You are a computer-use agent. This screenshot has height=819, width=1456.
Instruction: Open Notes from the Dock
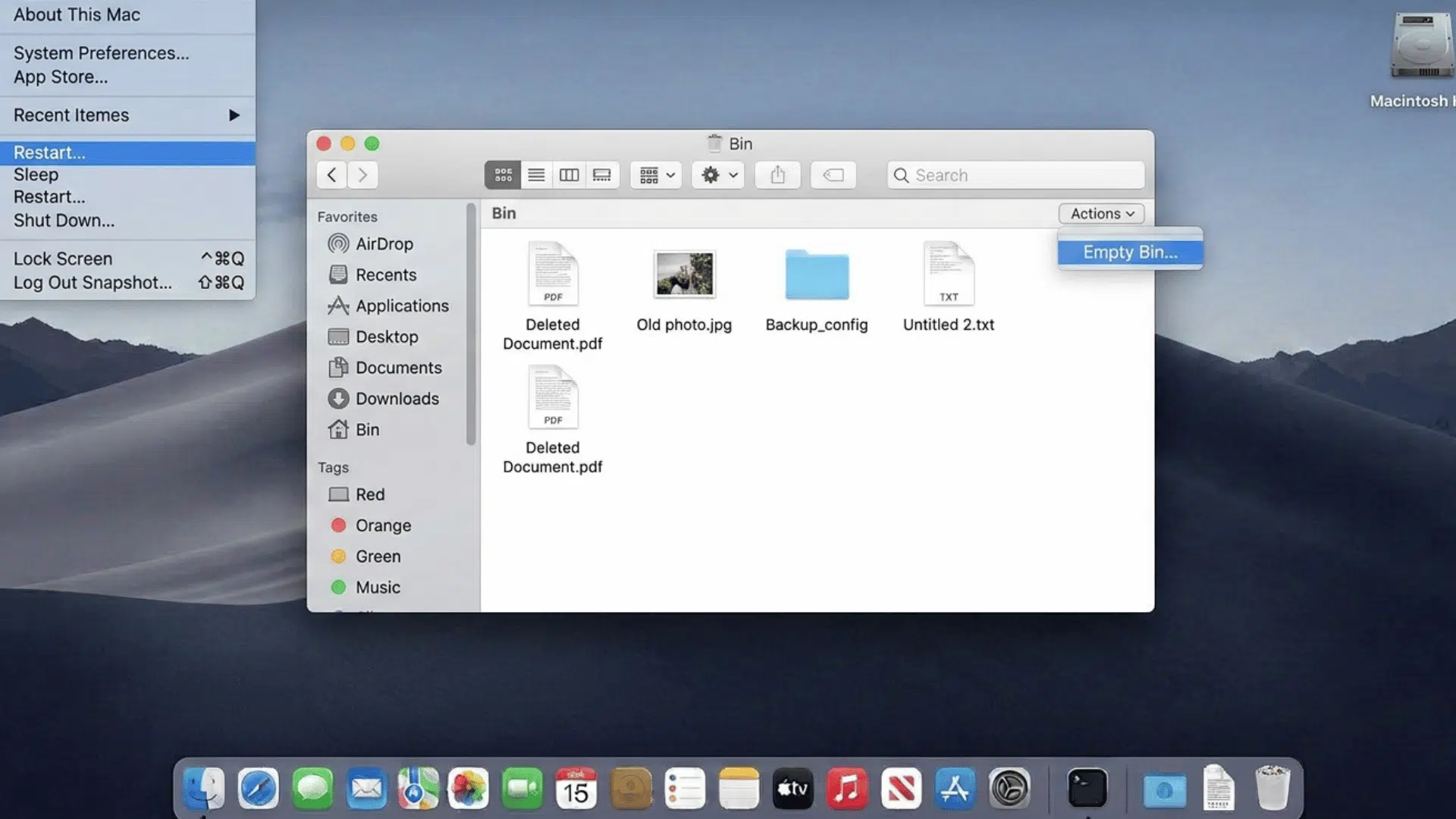[x=739, y=789]
